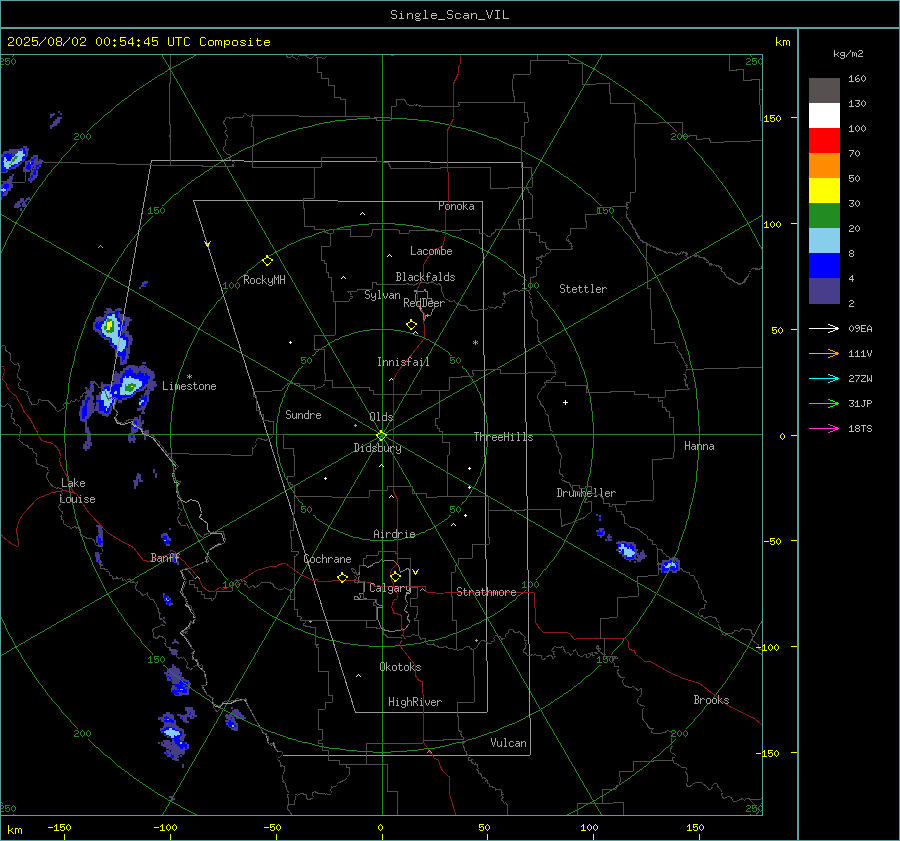Click the light blue 20 kg/m2 swatch
Screen dimensions: 900x841
824,241
